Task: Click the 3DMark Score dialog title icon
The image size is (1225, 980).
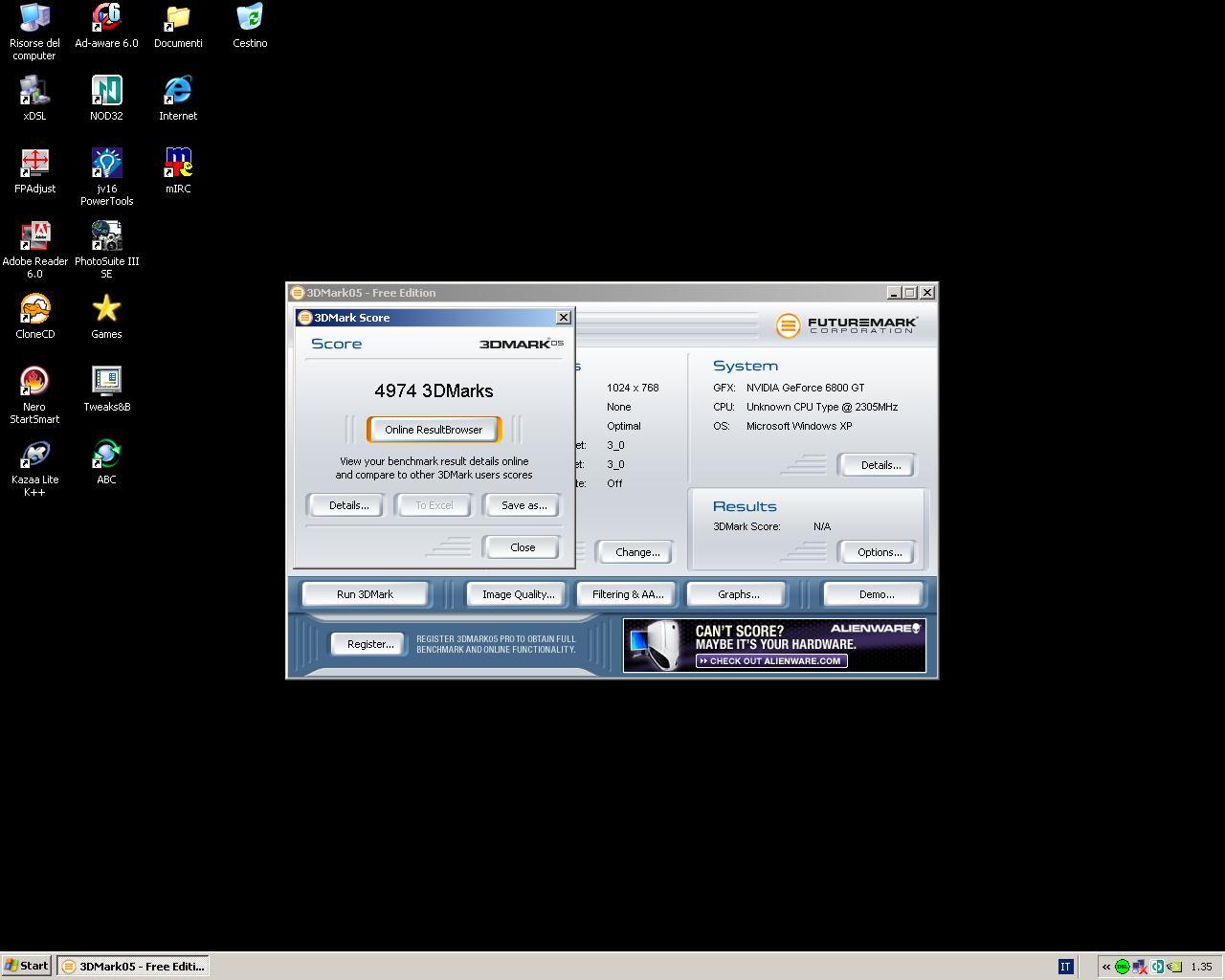Action: [305, 318]
